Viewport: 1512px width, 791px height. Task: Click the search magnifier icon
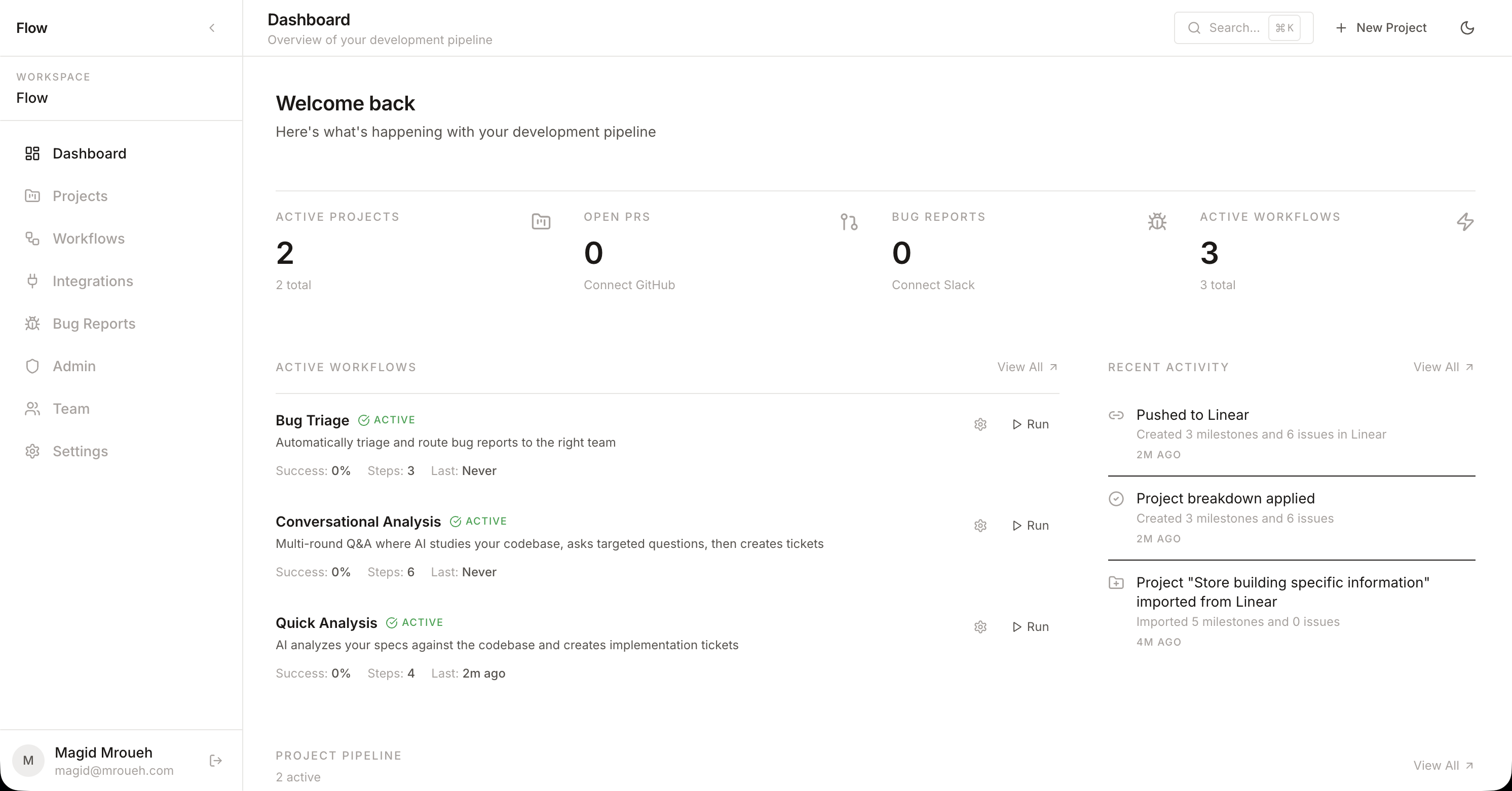coord(1194,27)
